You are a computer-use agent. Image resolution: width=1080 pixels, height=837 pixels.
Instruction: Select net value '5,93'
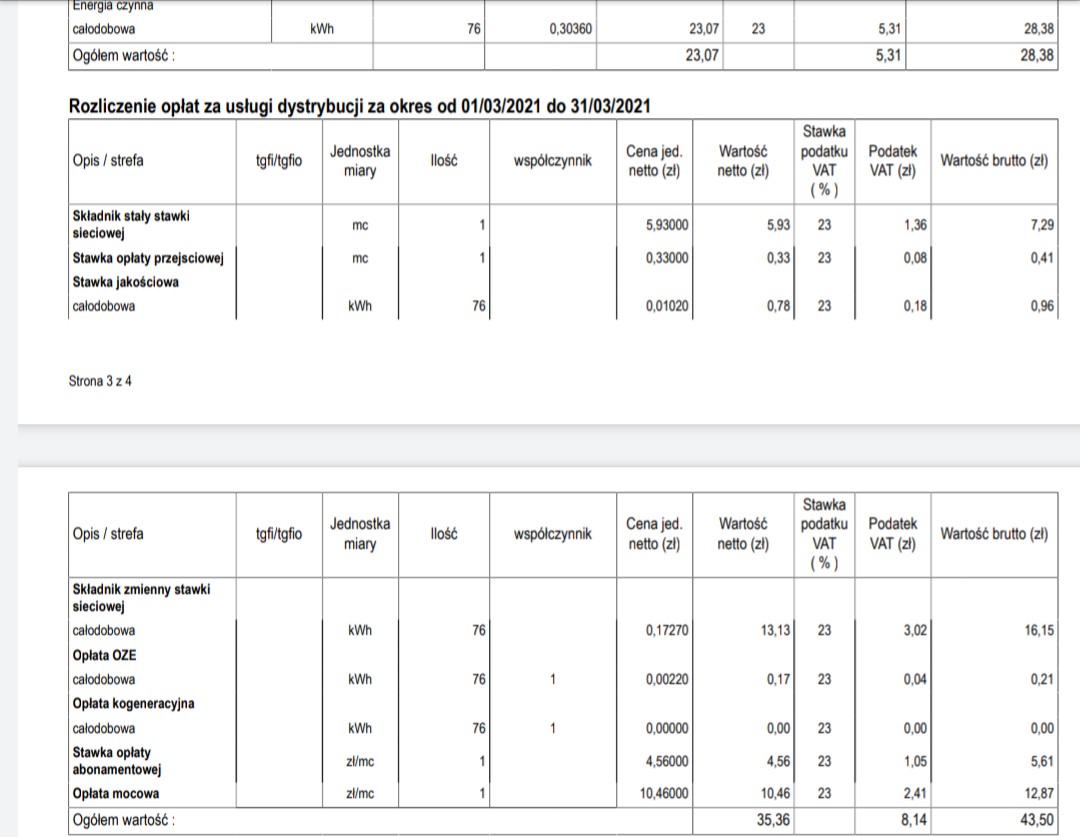(x=778, y=225)
